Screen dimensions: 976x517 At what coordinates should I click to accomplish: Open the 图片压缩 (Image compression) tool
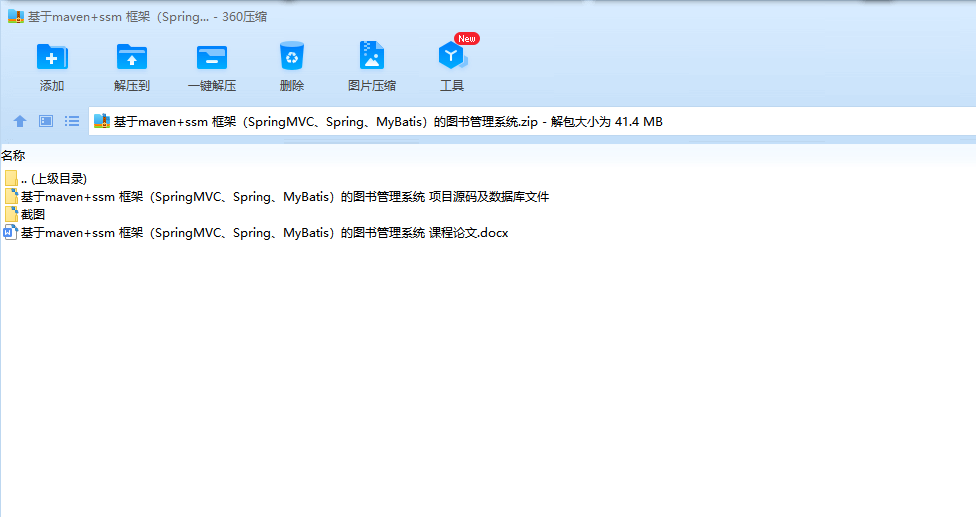point(372,56)
